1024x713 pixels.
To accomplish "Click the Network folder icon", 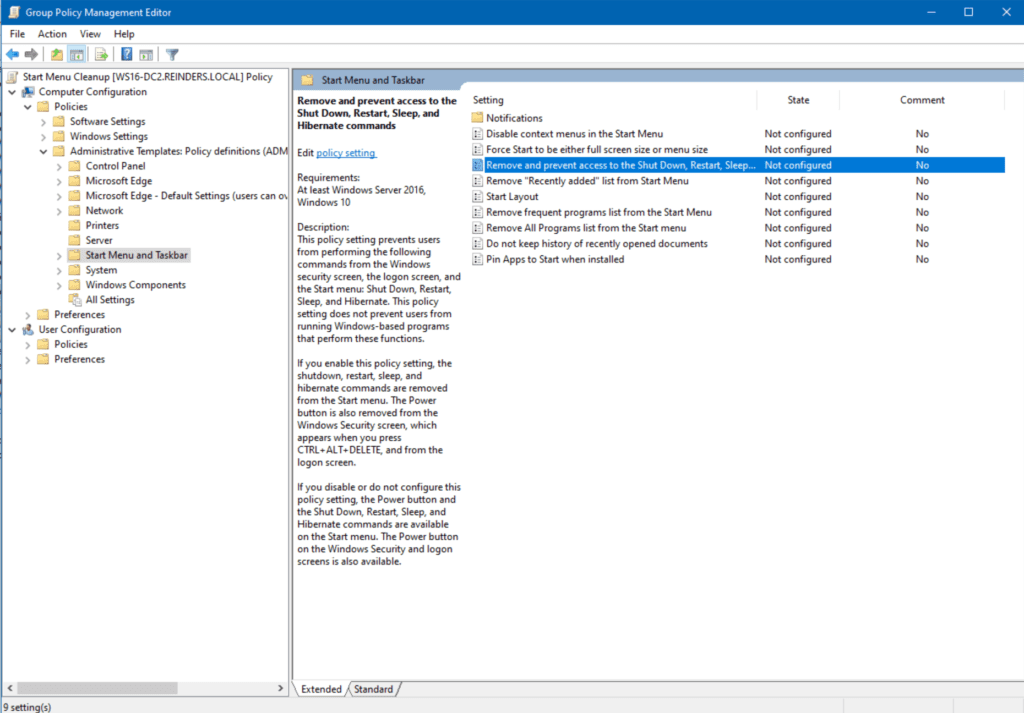I will [x=74, y=211].
